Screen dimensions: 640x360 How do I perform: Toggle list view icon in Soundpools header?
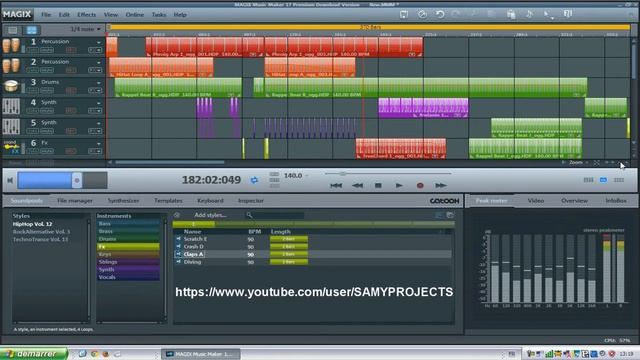(x=438, y=215)
